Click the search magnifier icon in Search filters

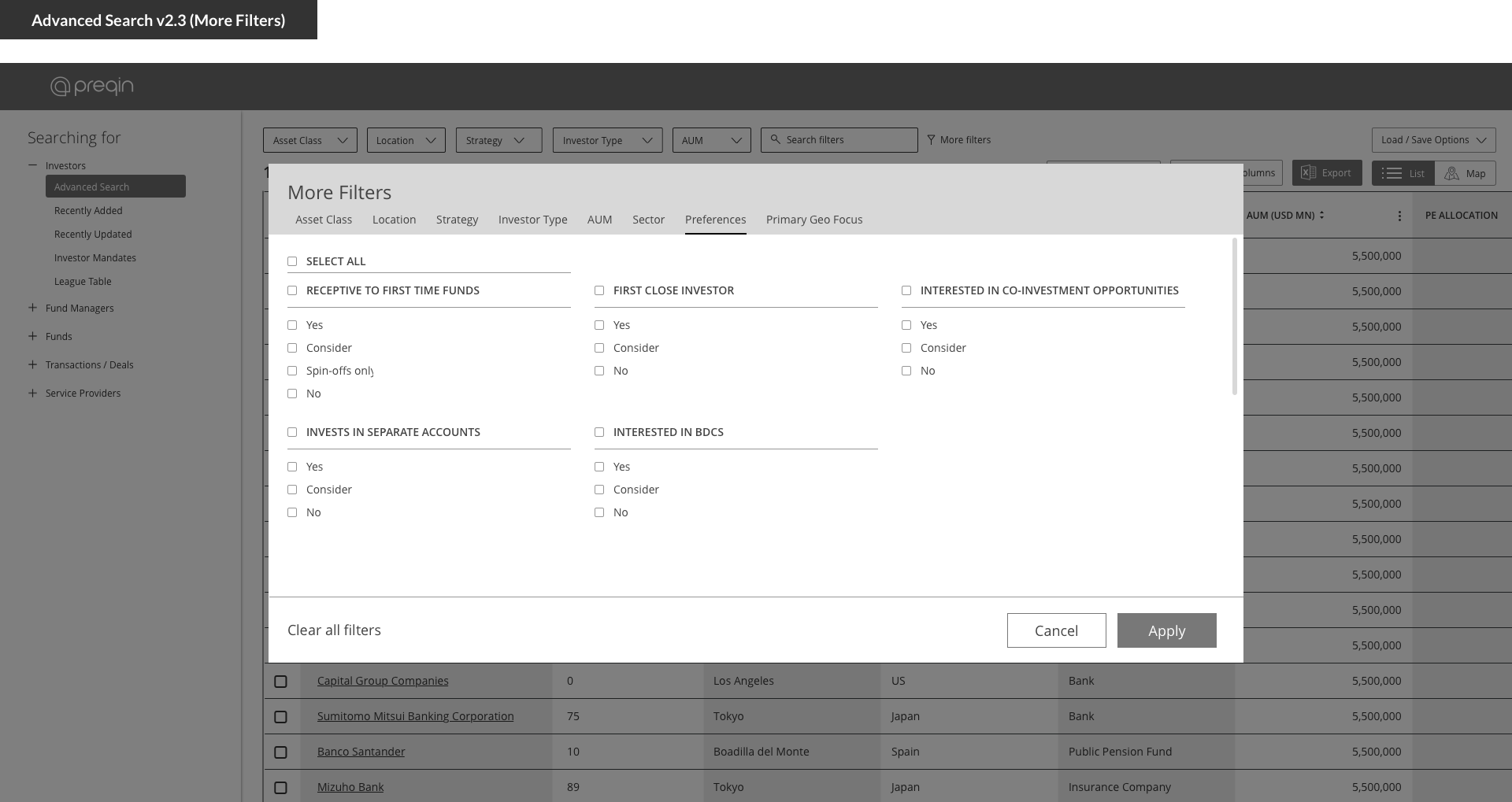click(775, 139)
